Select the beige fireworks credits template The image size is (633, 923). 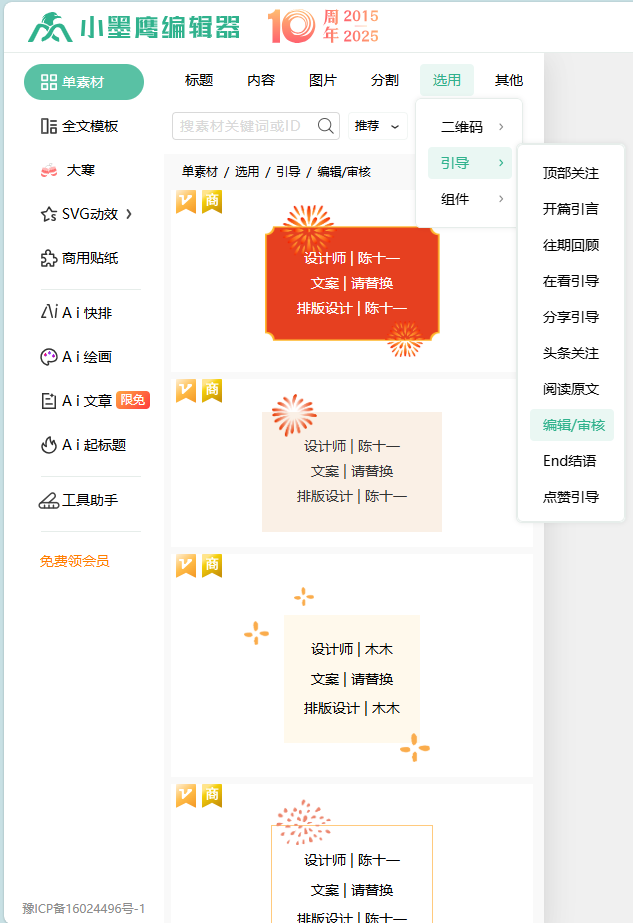(352, 463)
